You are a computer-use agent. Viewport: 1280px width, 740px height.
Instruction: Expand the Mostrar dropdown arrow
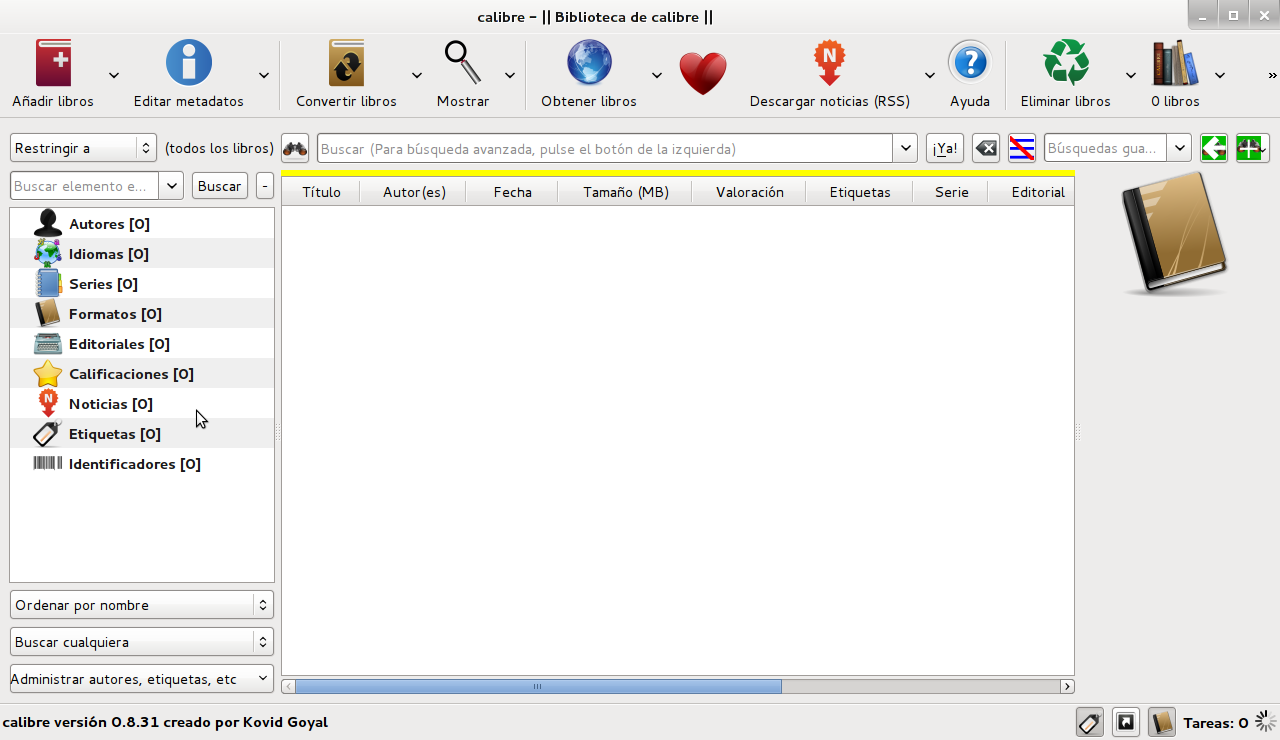(510, 75)
